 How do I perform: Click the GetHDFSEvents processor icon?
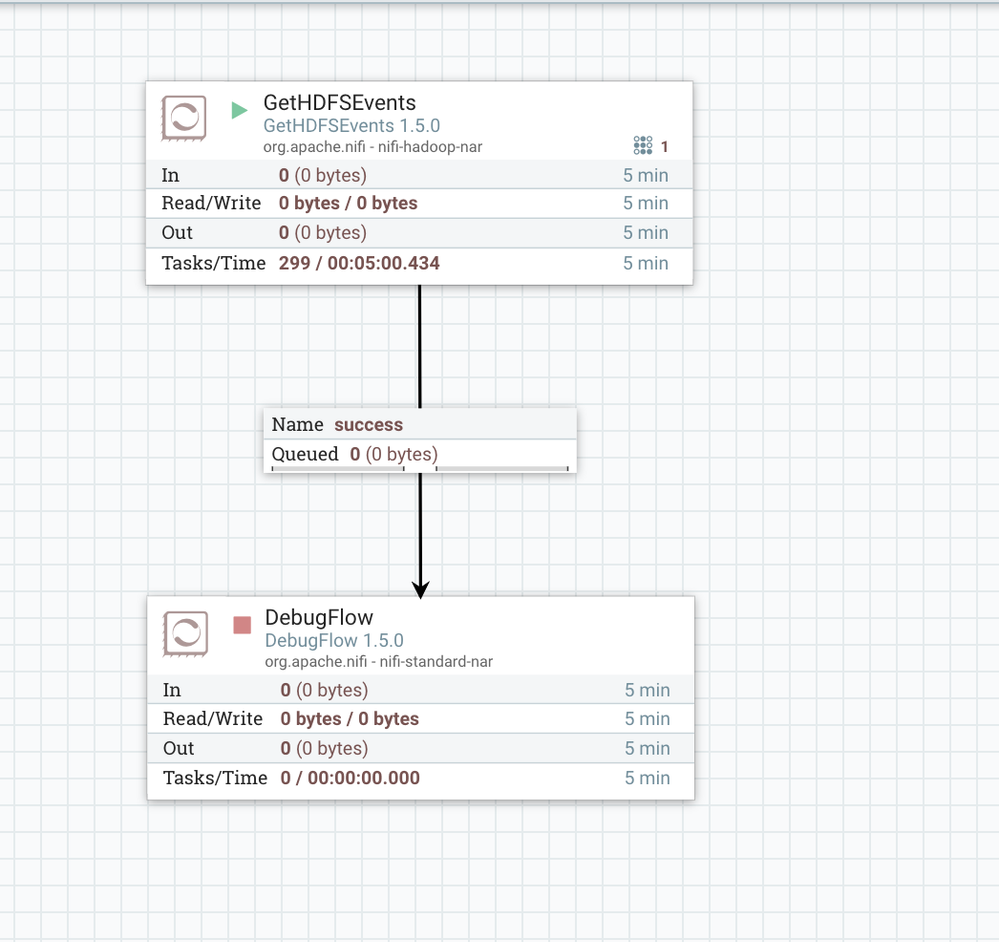click(183, 118)
